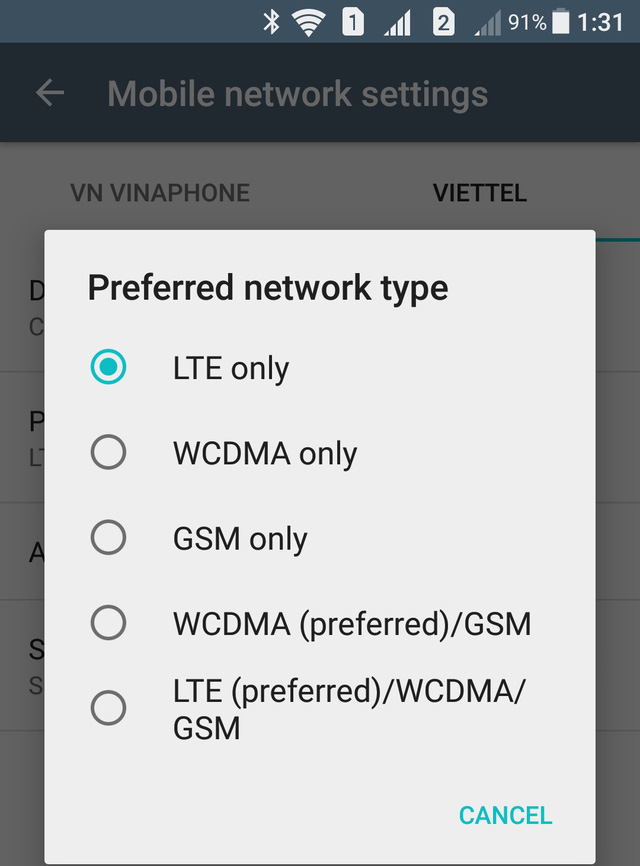Image resolution: width=640 pixels, height=866 pixels.
Task: Tap the "WCDMA only" option label
Action: [x=265, y=454]
